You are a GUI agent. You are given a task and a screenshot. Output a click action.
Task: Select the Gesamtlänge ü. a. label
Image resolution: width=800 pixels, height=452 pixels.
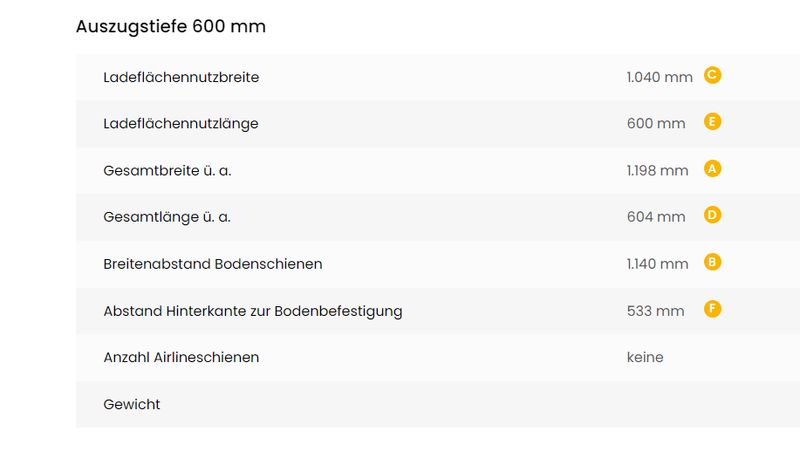click(x=167, y=217)
